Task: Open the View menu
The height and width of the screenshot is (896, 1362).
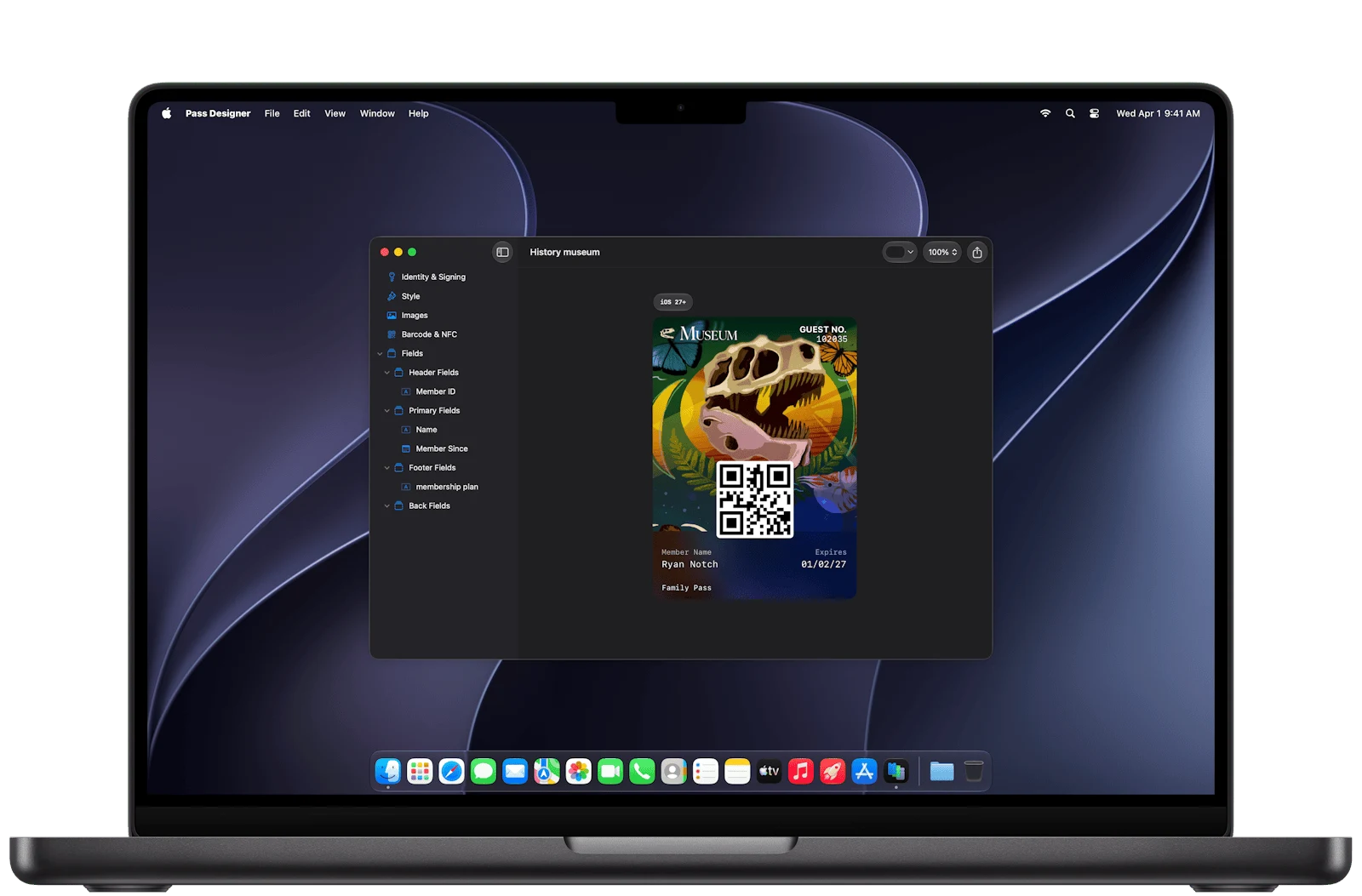Action: click(x=335, y=113)
